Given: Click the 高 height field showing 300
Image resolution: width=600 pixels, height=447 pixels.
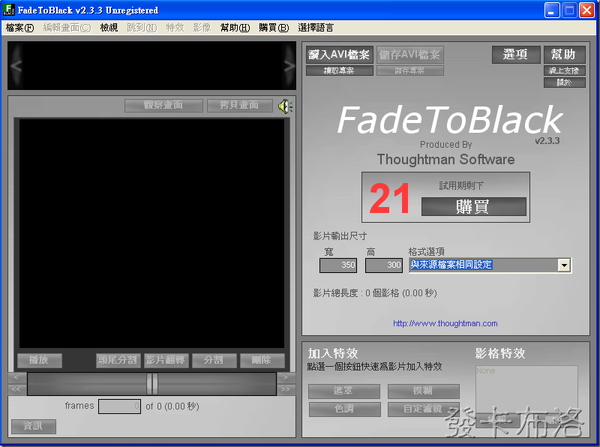Looking at the screenshot, I should [383, 265].
